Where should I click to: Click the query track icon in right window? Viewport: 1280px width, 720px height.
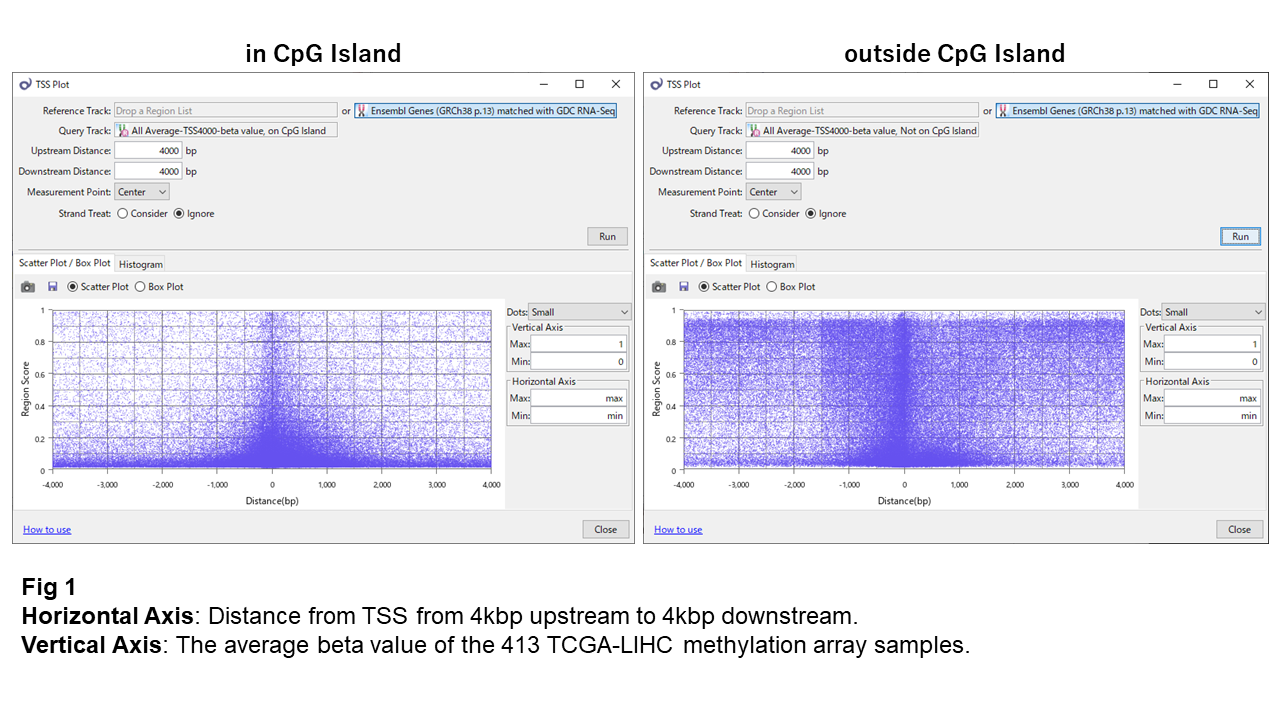[754, 131]
